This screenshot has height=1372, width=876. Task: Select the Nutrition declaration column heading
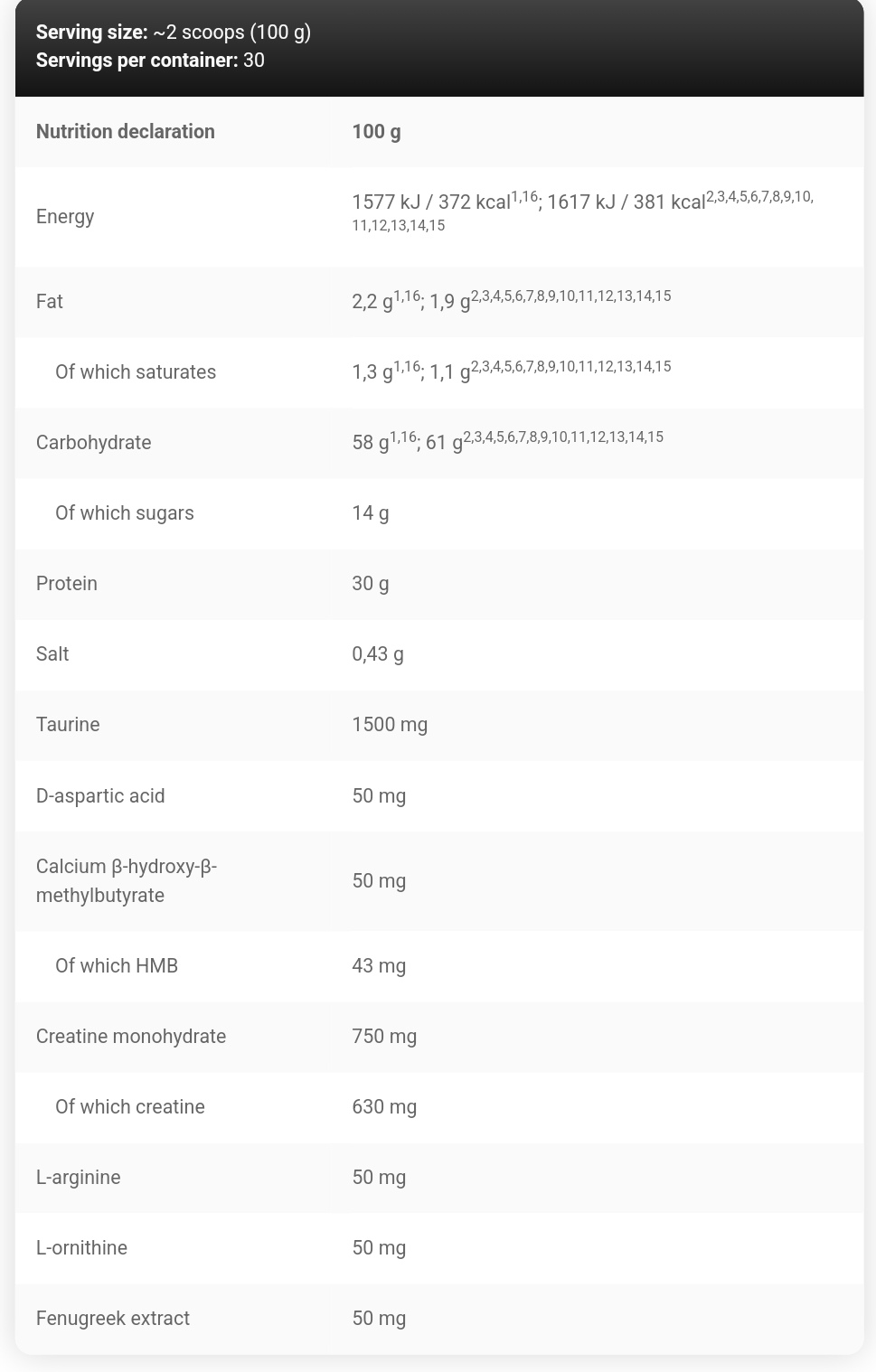[x=126, y=132]
